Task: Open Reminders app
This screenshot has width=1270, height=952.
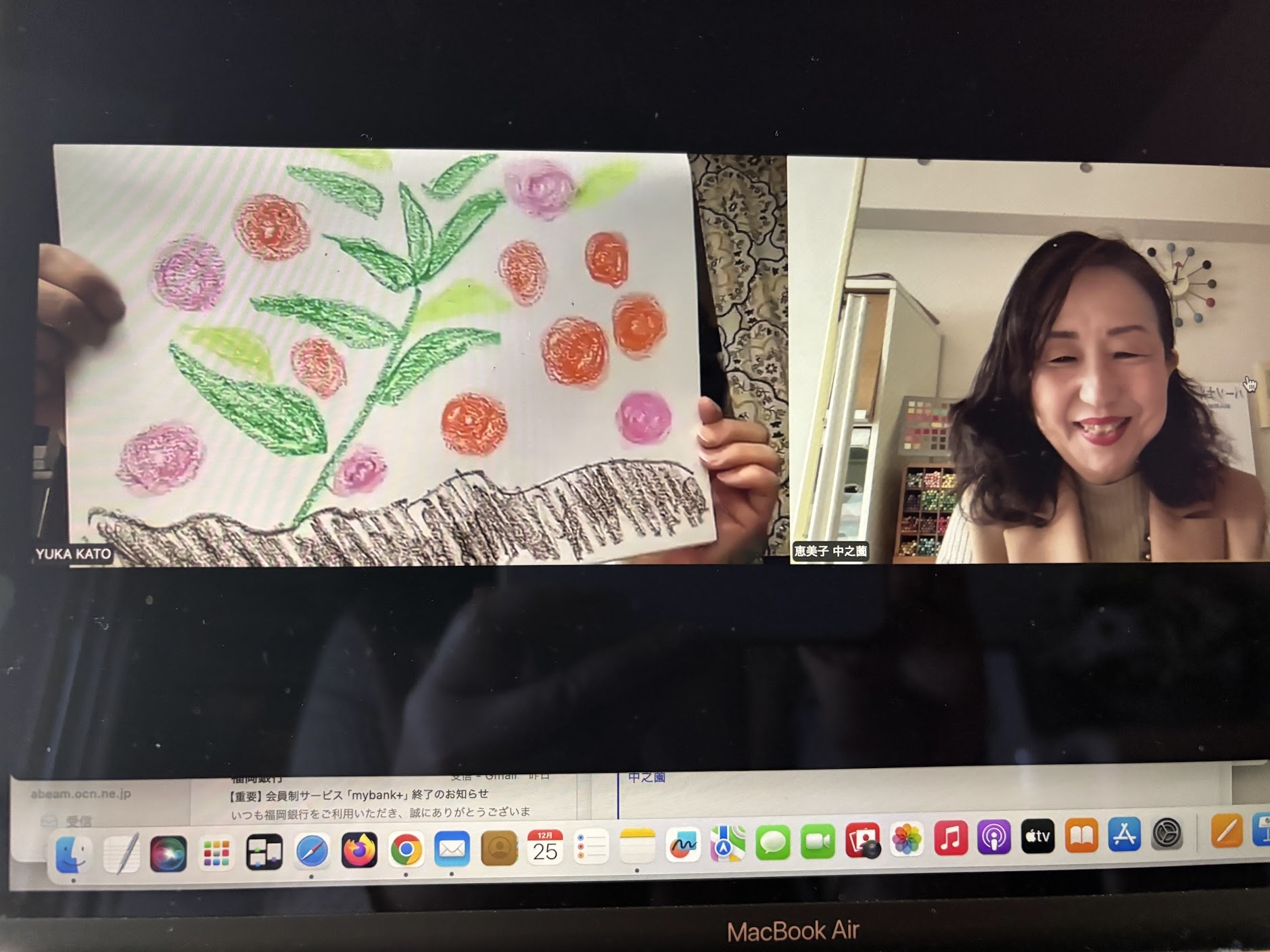Action: coord(591,847)
